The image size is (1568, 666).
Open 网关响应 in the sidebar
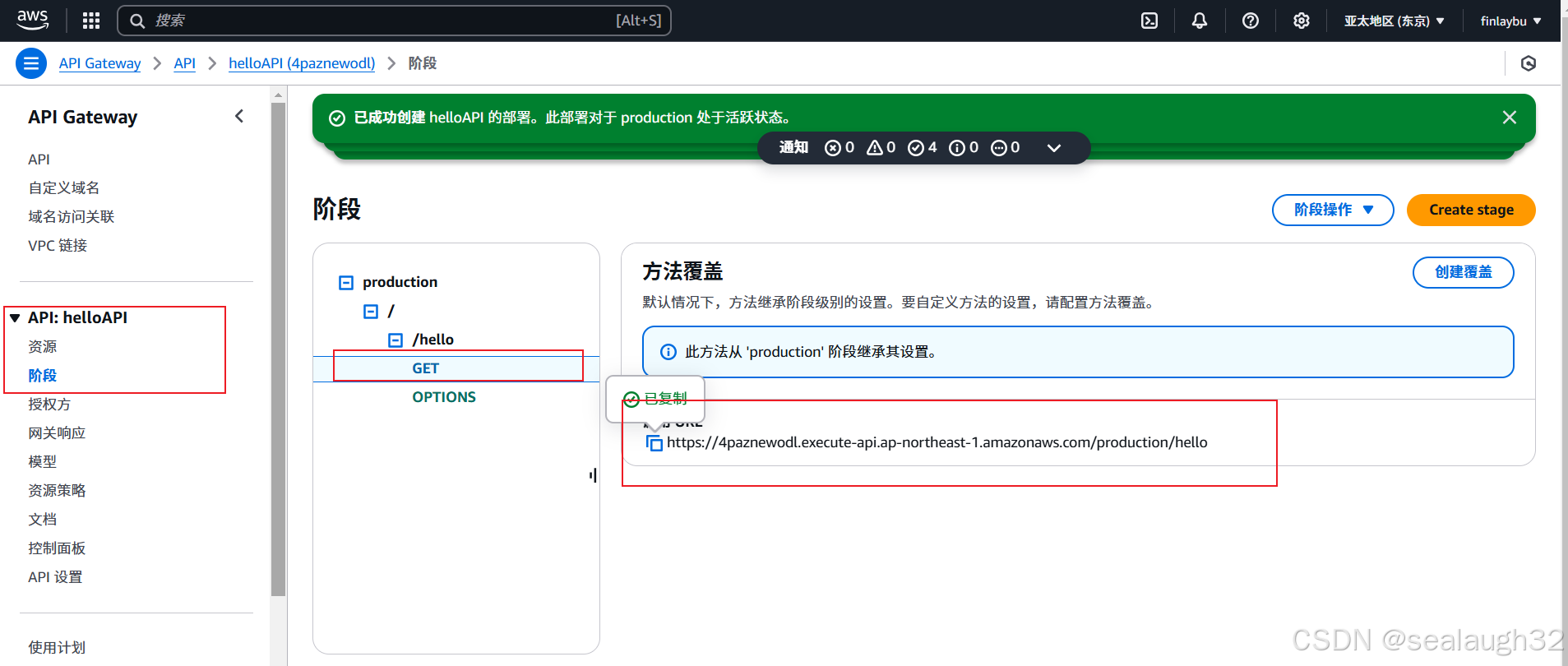(x=57, y=433)
